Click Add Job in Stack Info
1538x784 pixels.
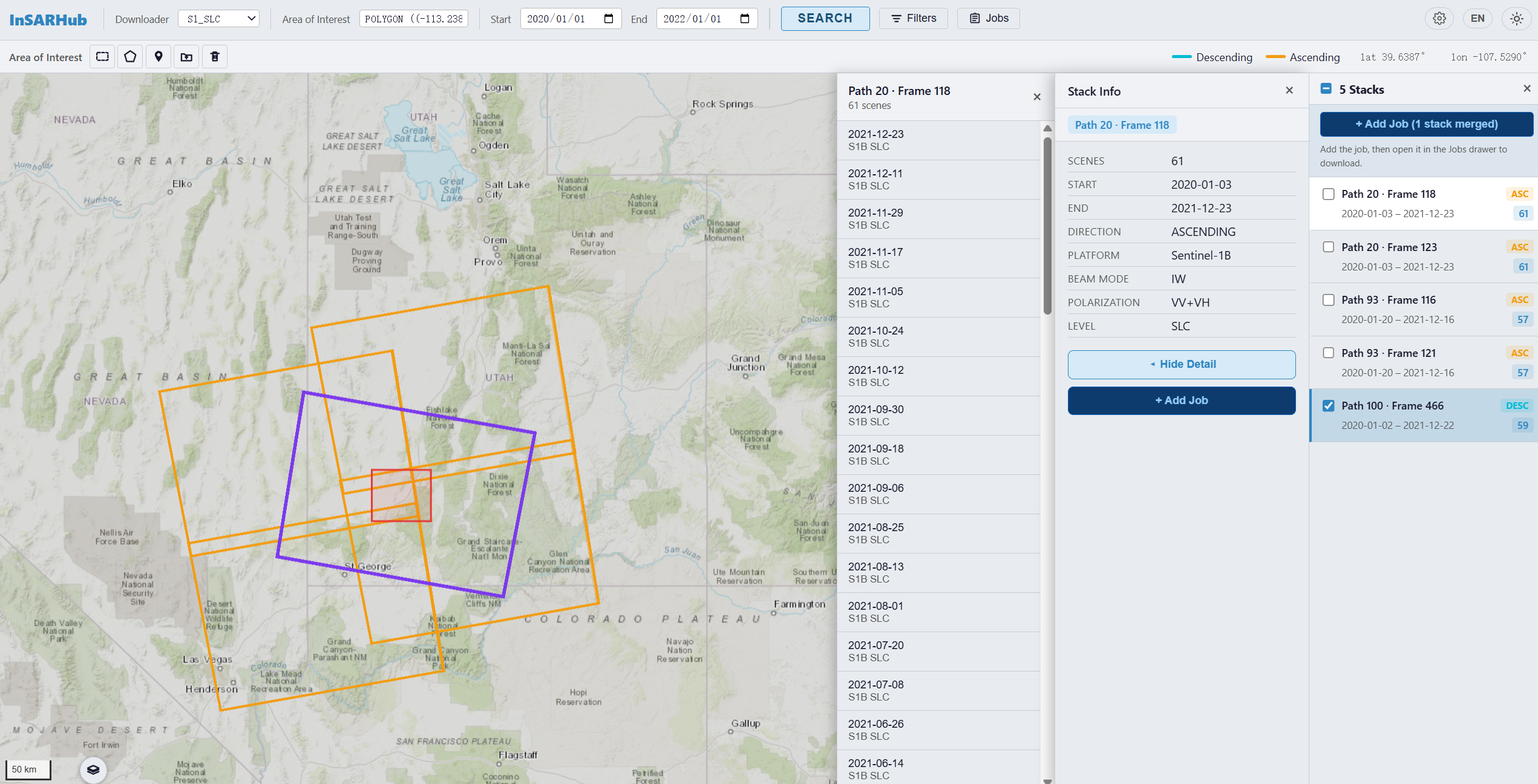[1182, 400]
